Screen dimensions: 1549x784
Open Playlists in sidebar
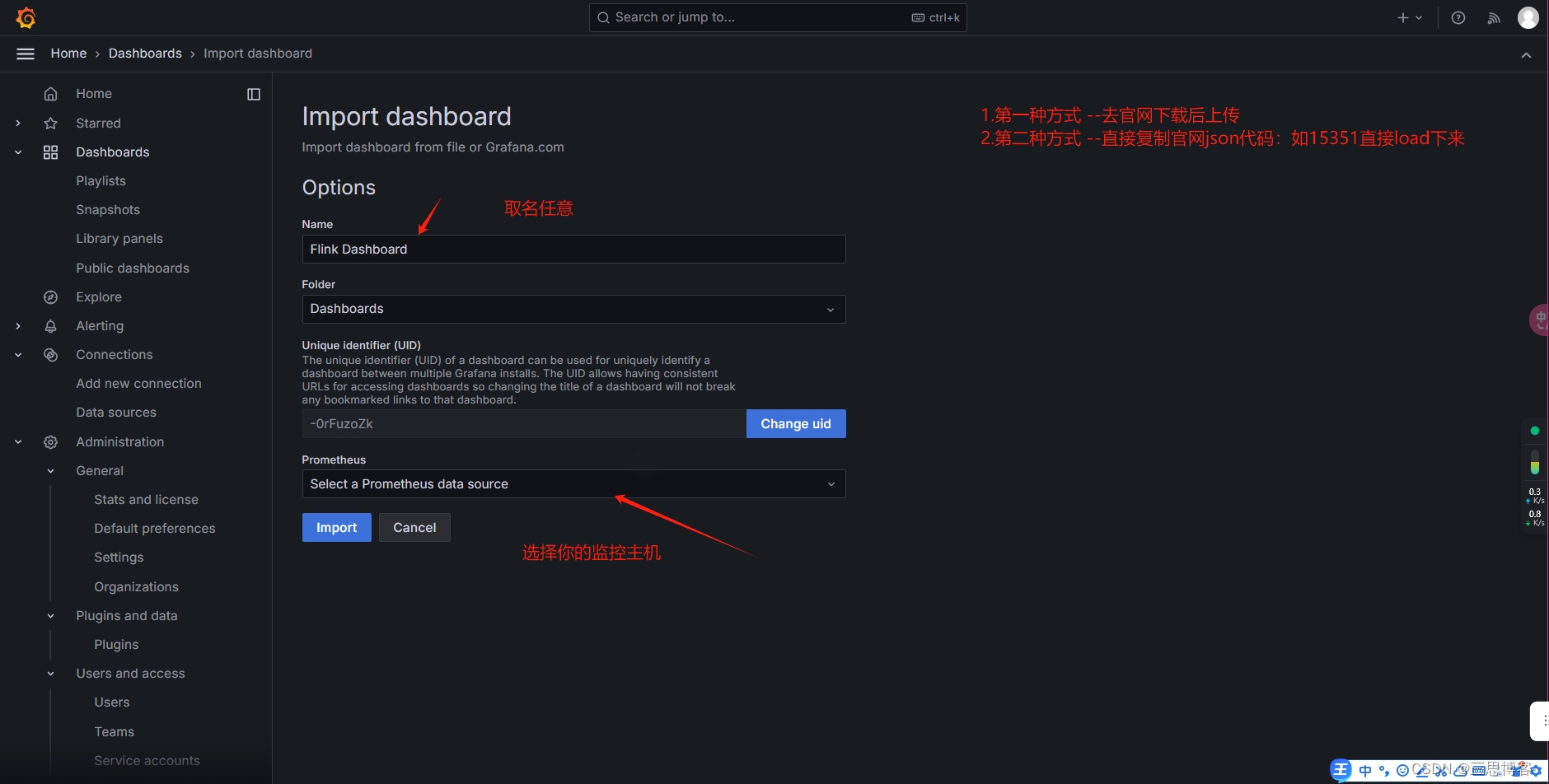tap(101, 181)
